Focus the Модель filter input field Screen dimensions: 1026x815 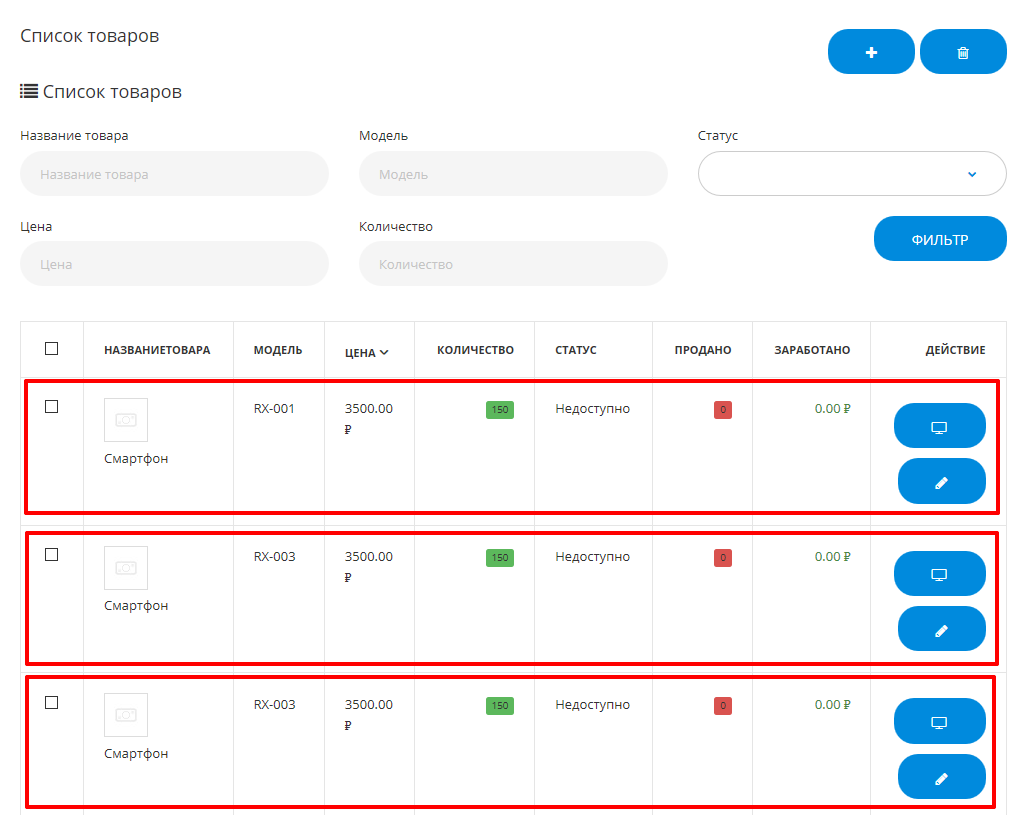tap(512, 174)
